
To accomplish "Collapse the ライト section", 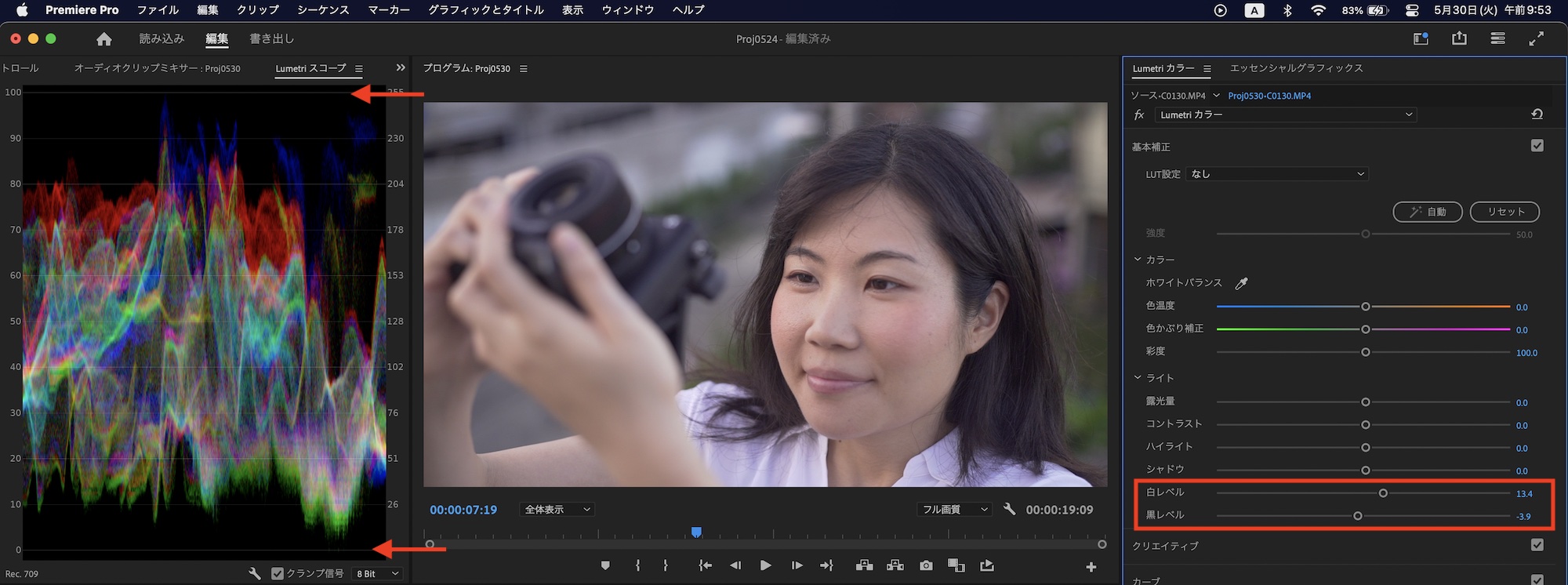I will click(x=1138, y=378).
